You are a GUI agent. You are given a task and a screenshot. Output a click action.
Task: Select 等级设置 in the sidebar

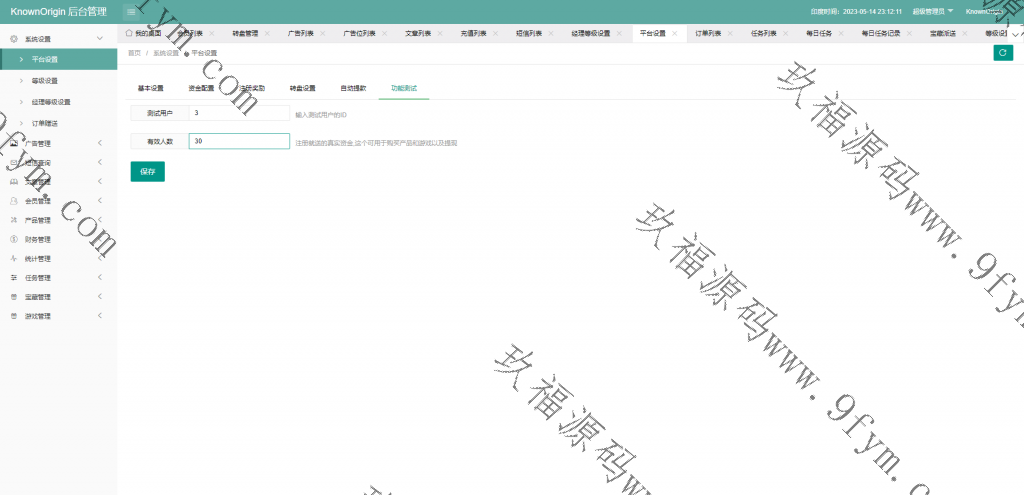[45, 80]
